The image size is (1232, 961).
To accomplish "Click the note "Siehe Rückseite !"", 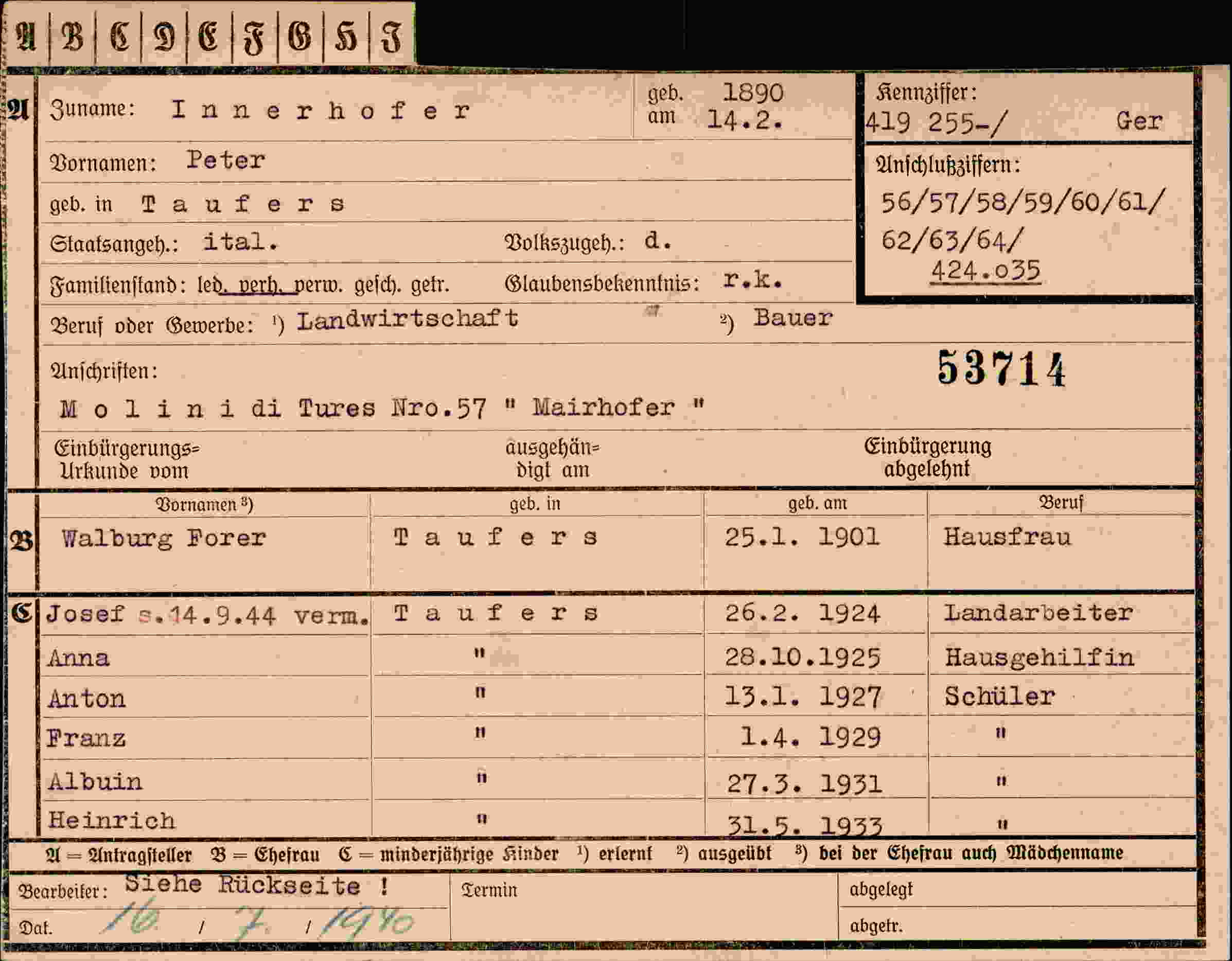I will [257, 885].
